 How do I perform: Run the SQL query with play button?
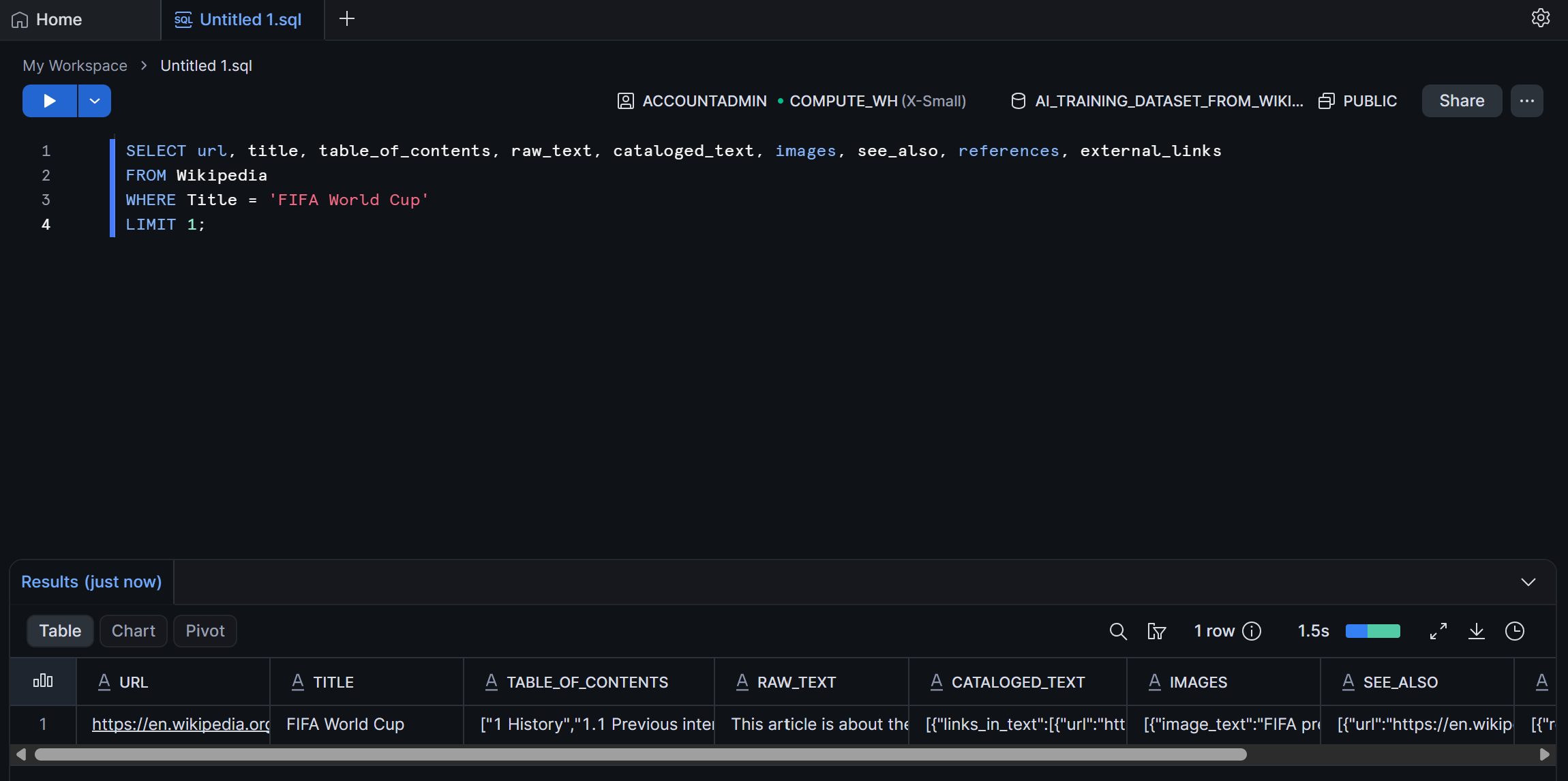pyautogui.click(x=49, y=101)
